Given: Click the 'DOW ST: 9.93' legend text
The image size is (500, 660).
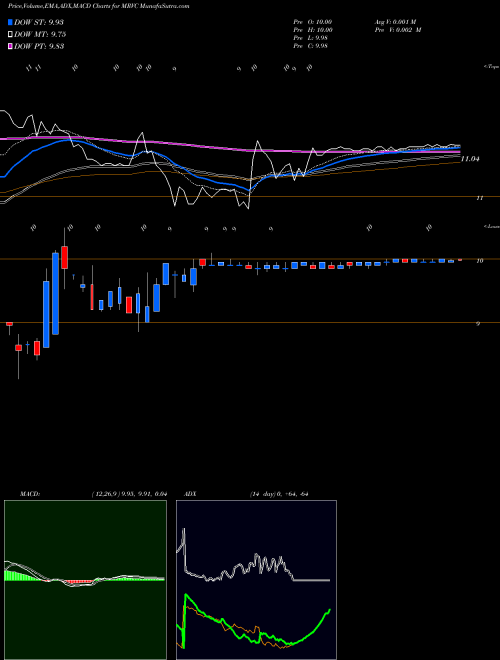Looking at the screenshot, I should (x=39, y=22).
